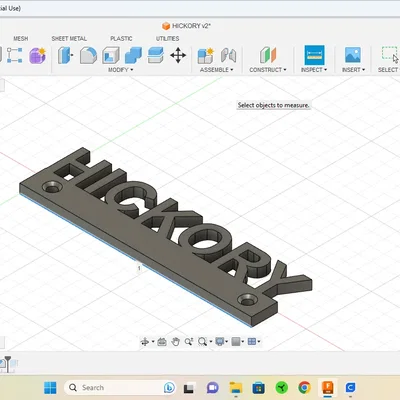Click the taskbar Search box
Viewport: 400px width, 400px height.
[119, 388]
